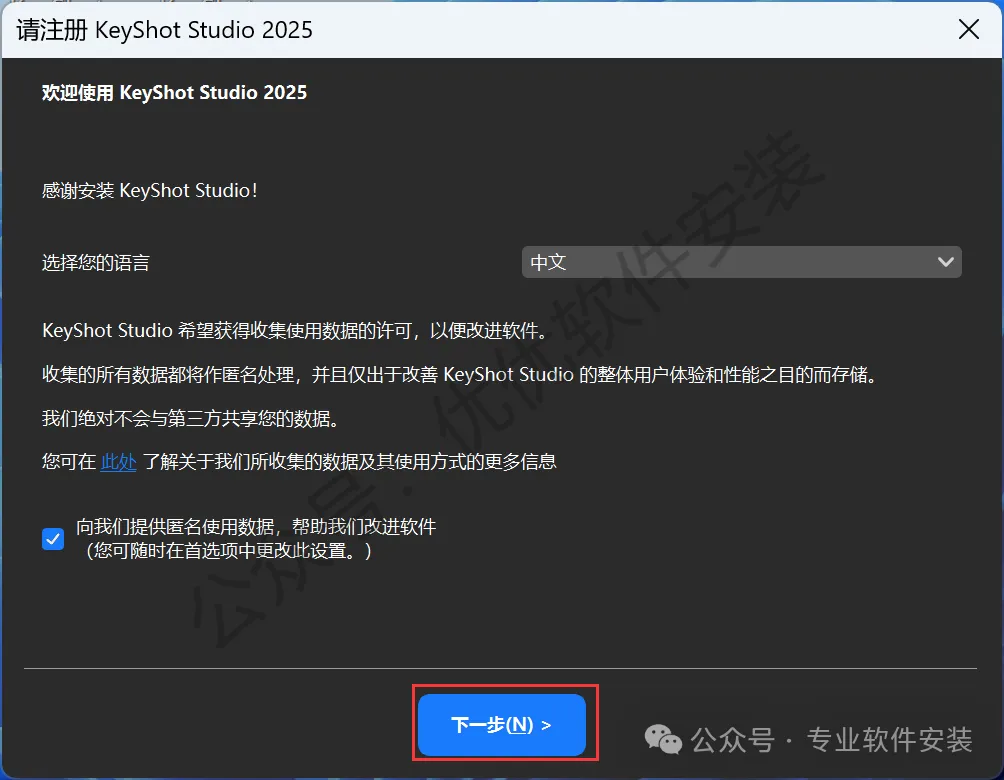Open the 此处 data information link
This screenshot has width=1004, height=780.
click(x=118, y=462)
